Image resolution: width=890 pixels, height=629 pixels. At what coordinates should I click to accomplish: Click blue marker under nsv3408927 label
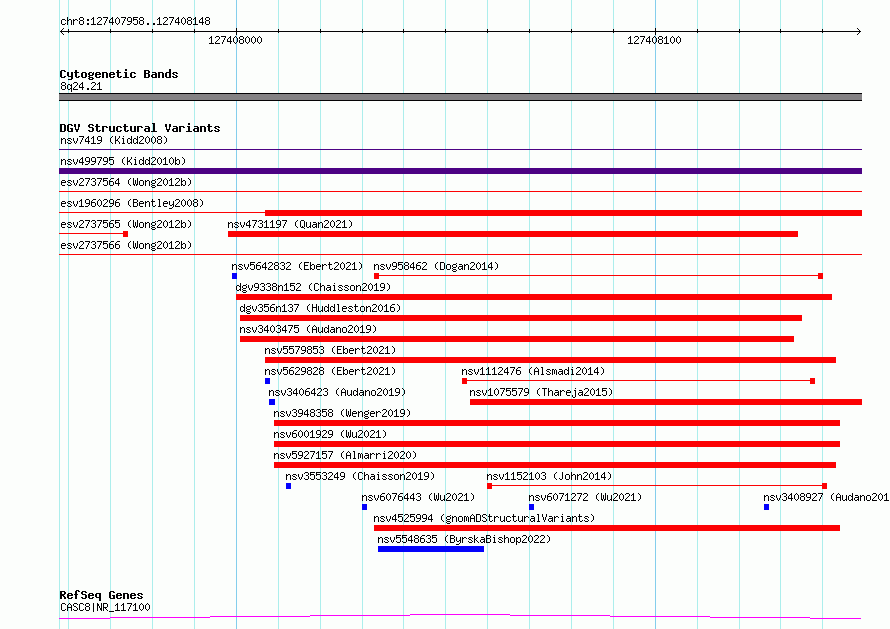tap(766, 507)
